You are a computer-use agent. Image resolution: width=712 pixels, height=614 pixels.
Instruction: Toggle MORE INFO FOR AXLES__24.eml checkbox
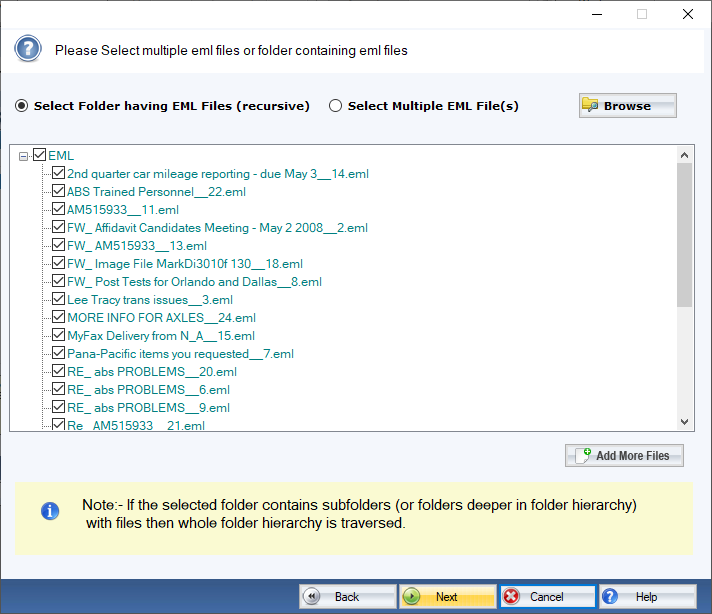(x=58, y=317)
